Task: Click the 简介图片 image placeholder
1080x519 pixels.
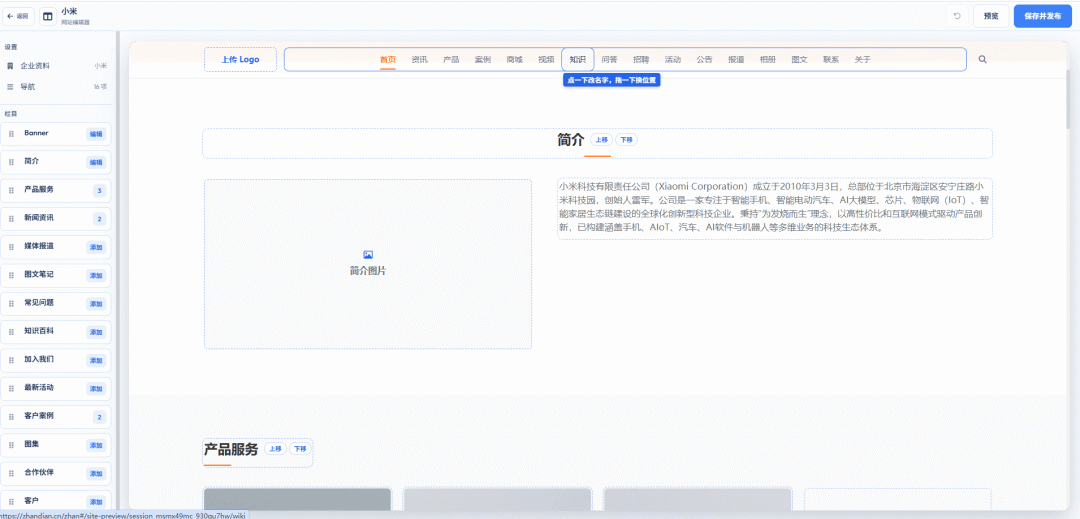Action: click(x=368, y=264)
